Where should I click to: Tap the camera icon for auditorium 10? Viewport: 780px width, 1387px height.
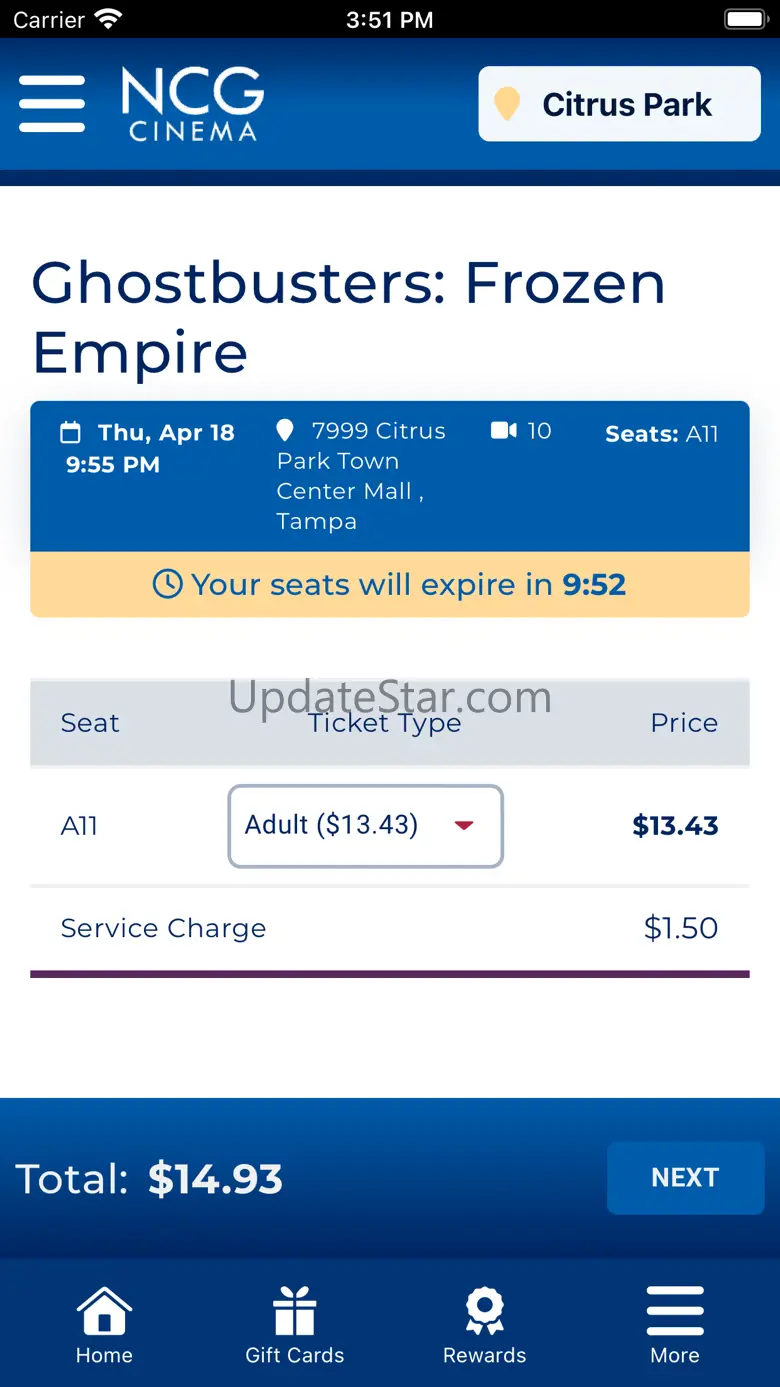pos(504,431)
